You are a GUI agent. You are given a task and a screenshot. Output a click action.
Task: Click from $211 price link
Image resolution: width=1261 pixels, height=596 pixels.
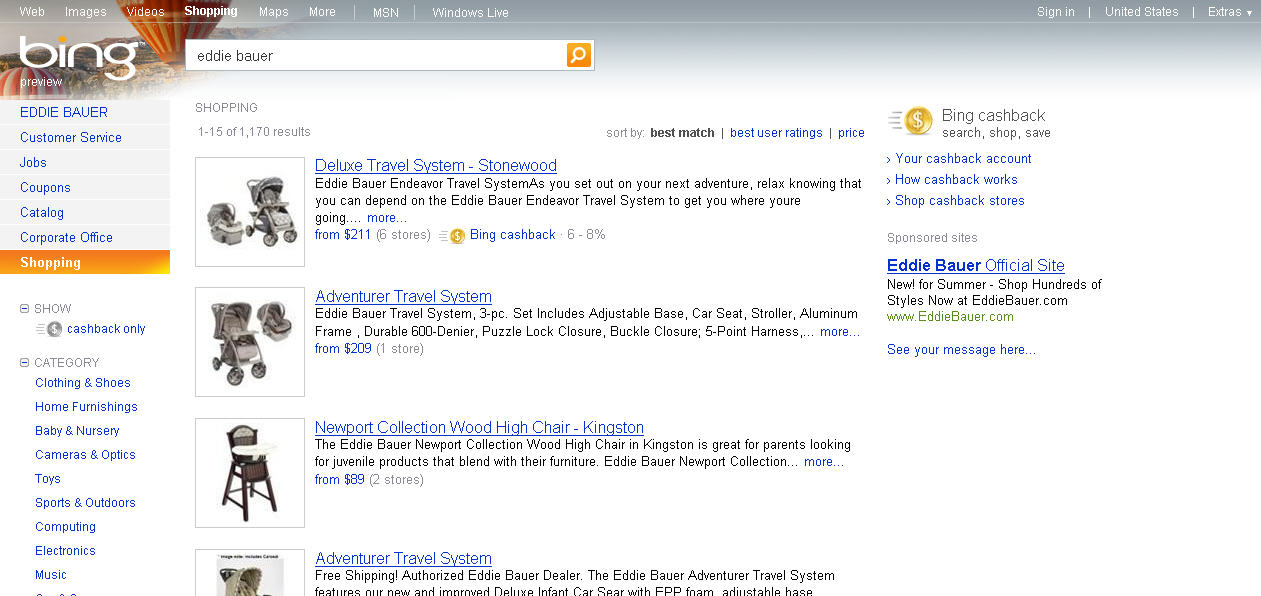(x=343, y=235)
